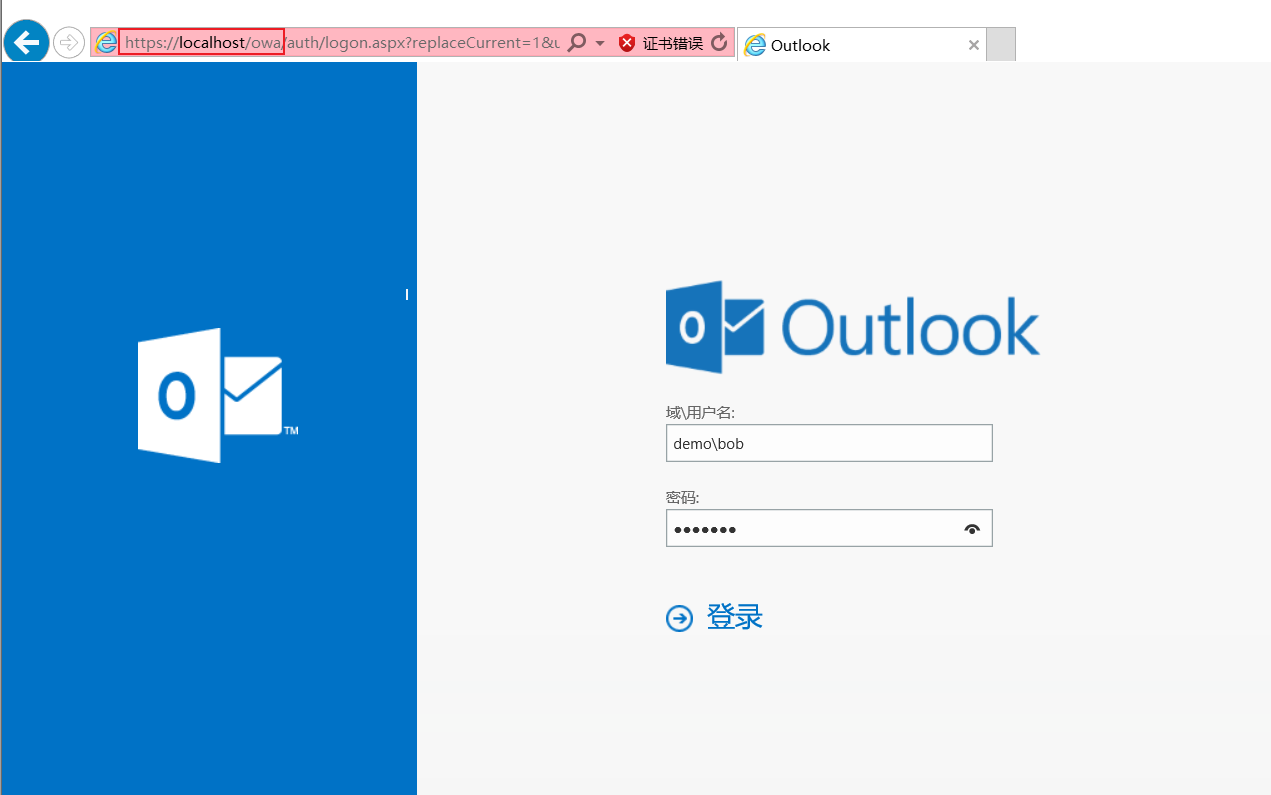The width and height of the screenshot is (1271, 795).
Task: Click the circular arrow icon beside 登录
Action: pyautogui.click(x=680, y=617)
